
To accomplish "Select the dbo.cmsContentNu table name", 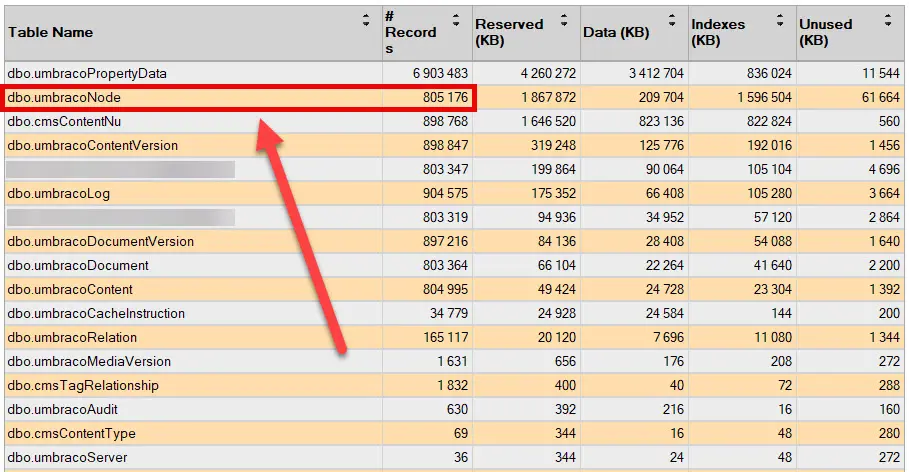I will pyautogui.click(x=64, y=122).
